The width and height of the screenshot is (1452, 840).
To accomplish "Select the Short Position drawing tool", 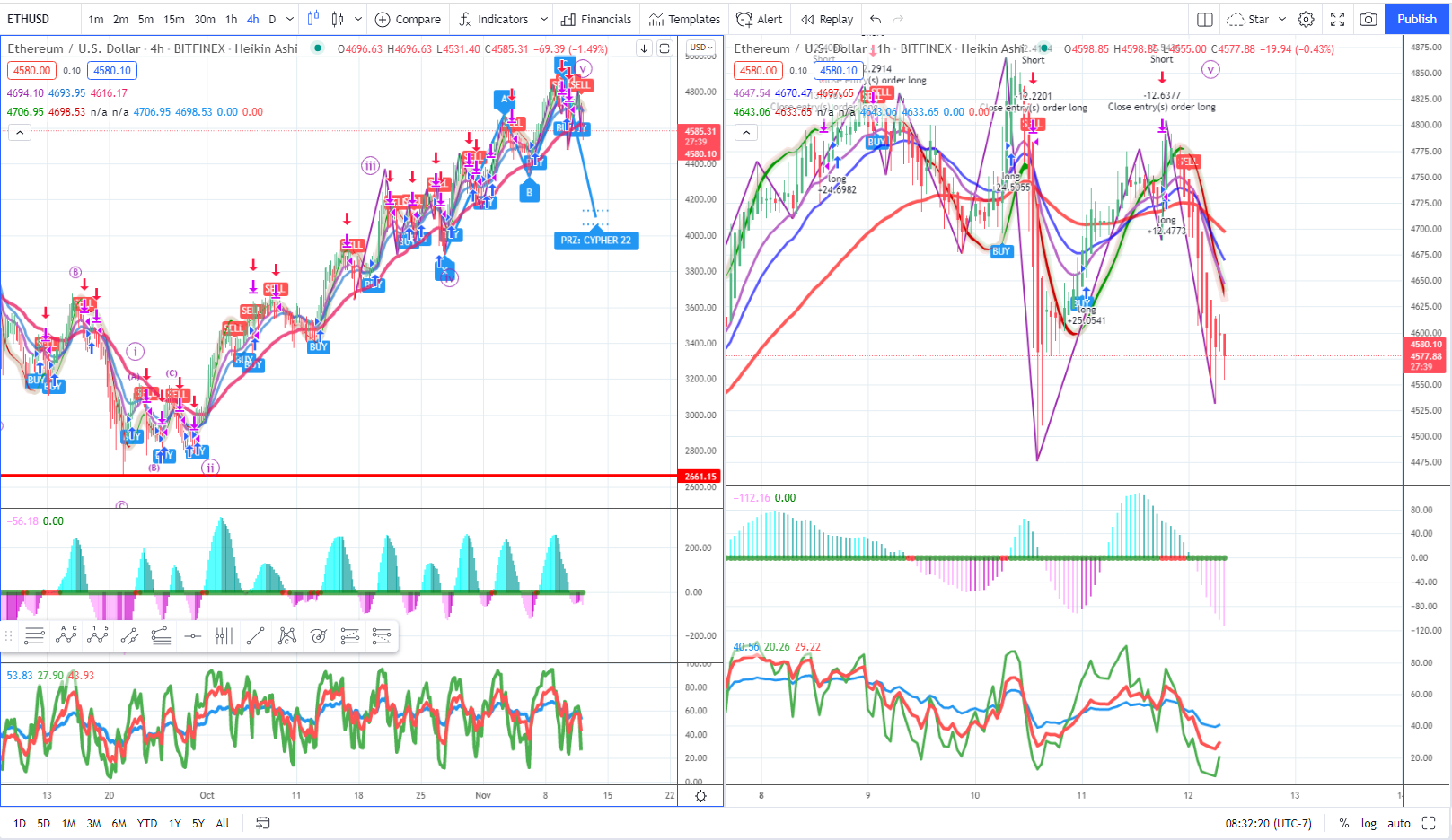I will point(382,636).
